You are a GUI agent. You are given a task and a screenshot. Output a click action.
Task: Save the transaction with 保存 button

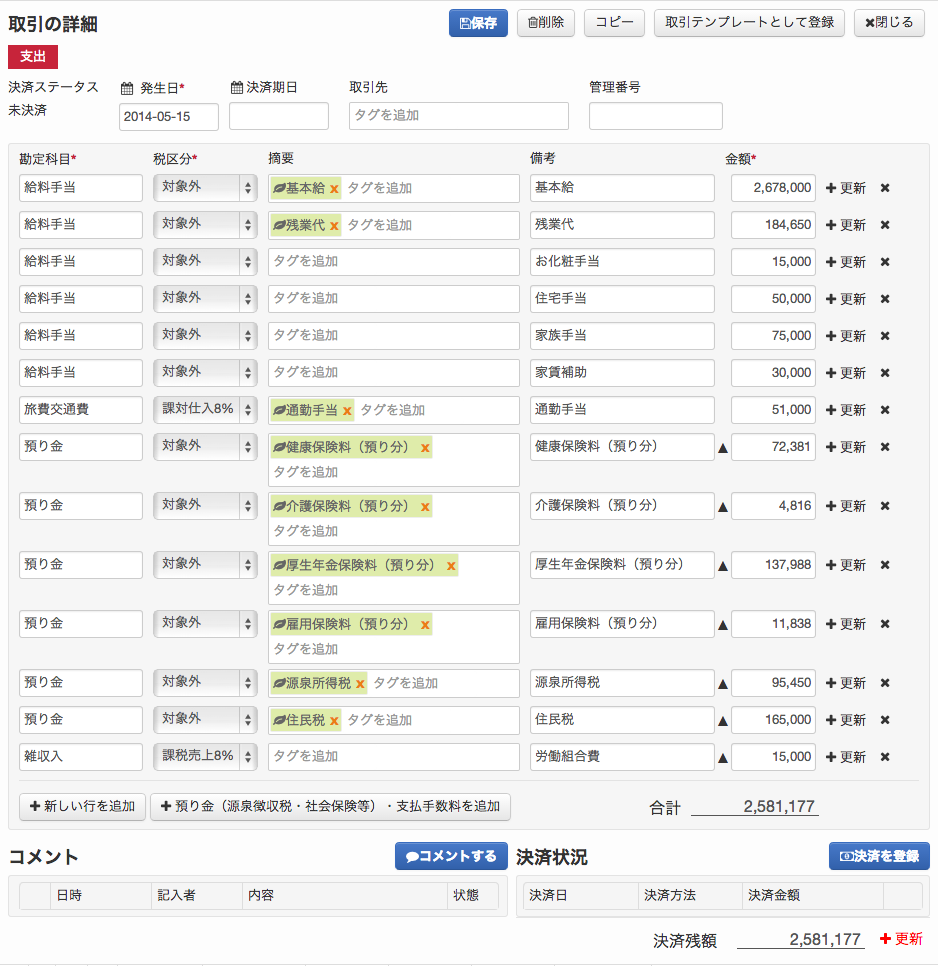pyautogui.click(x=478, y=23)
